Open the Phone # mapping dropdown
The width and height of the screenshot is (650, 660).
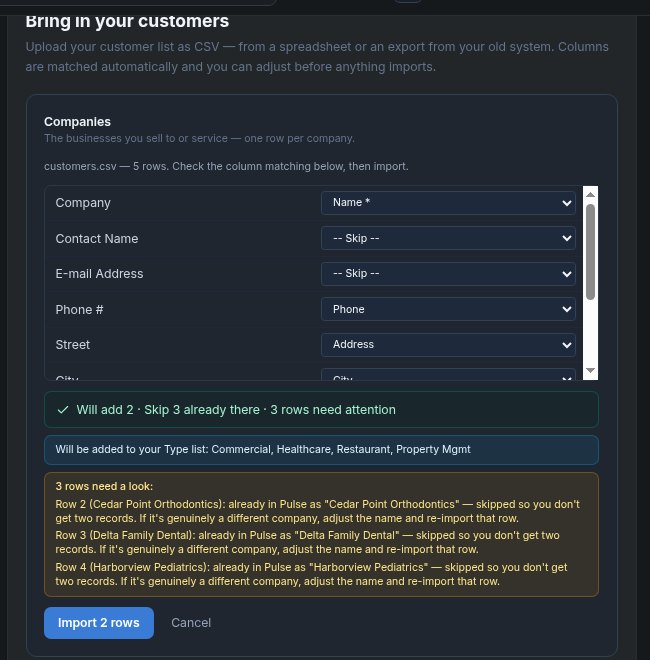pyautogui.click(x=448, y=309)
